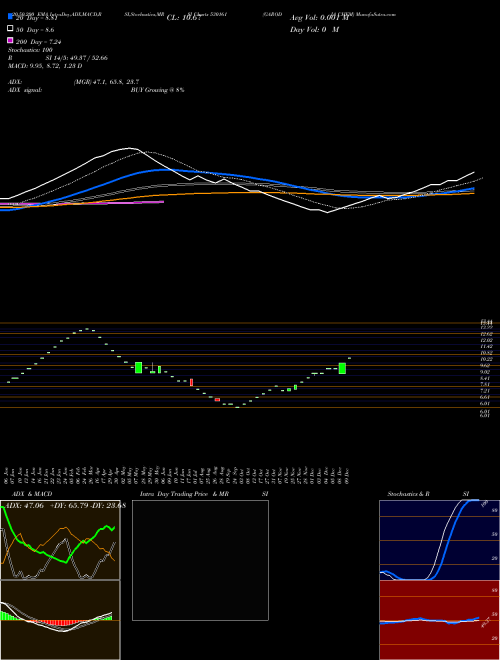The height and width of the screenshot is (660, 500).
Task: Select the '50 Day = 8.6' label
Action: pyautogui.click(x=35, y=30)
